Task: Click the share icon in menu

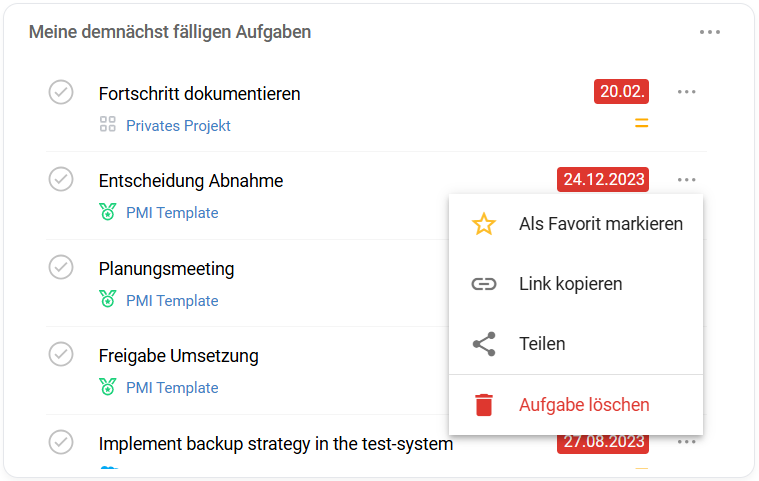Action: tap(484, 344)
